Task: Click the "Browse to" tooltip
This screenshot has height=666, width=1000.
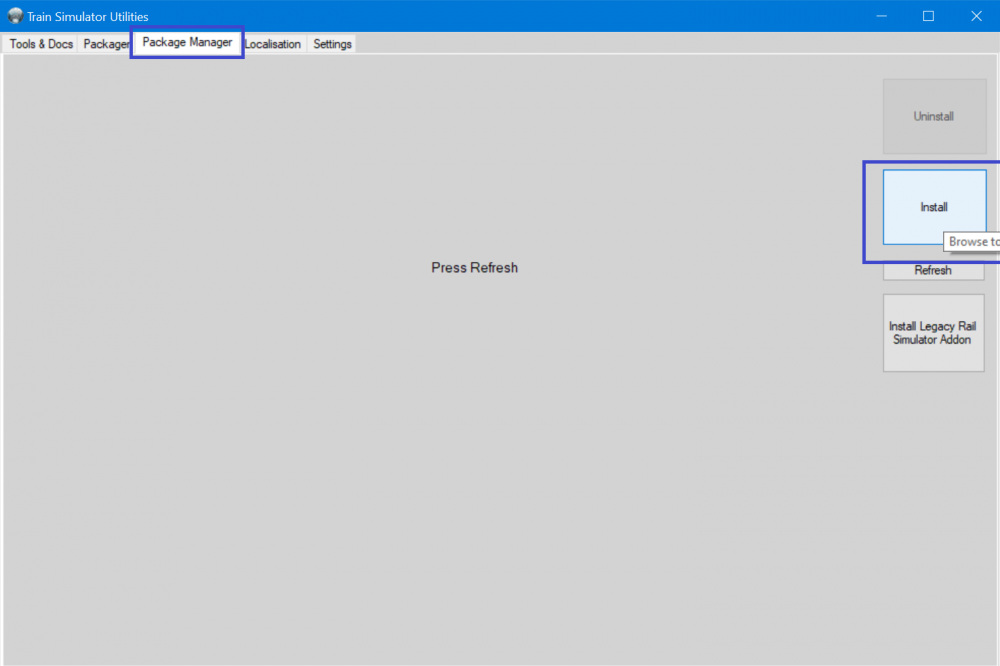Action: point(972,242)
